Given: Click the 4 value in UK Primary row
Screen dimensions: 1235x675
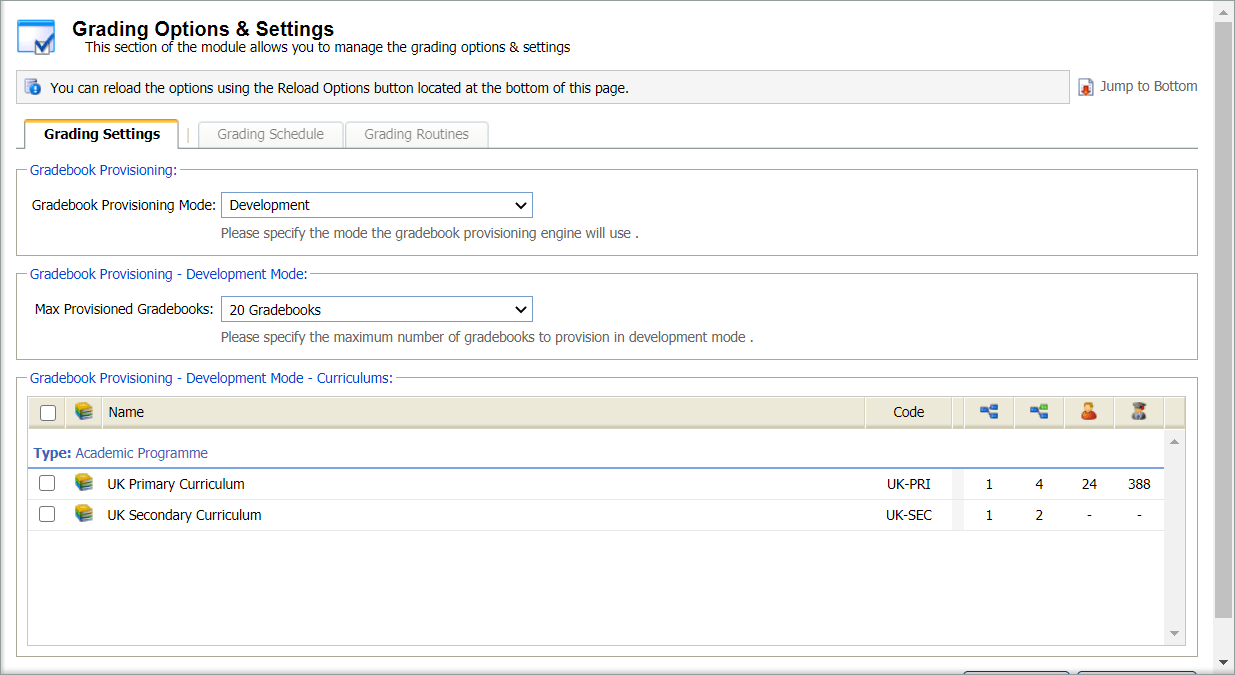Looking at the screenshot, I should point(1039,484).
